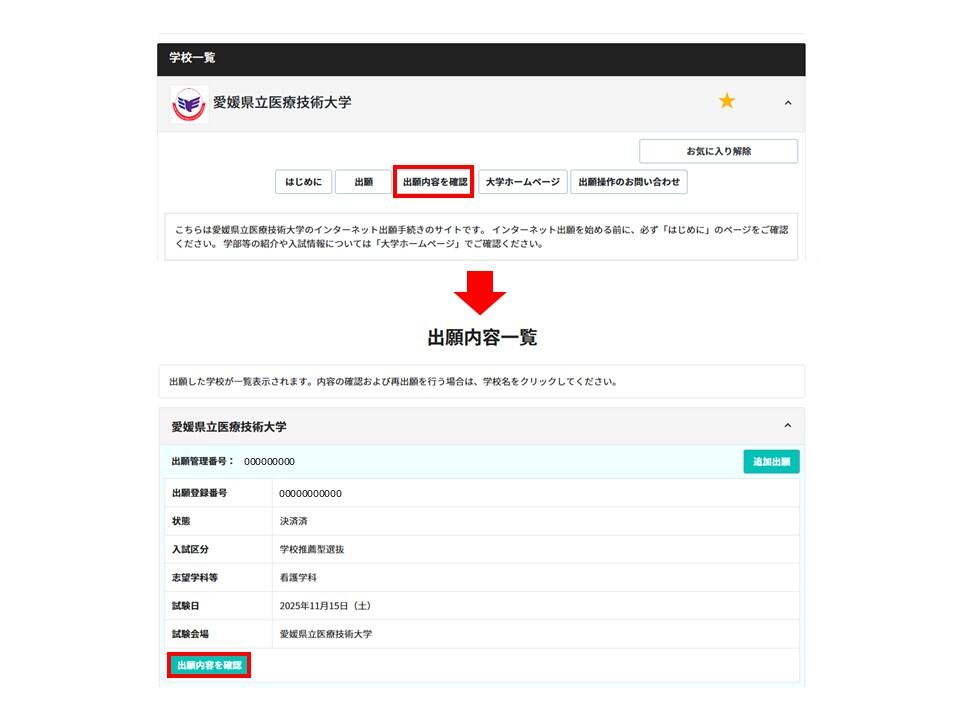Open the はじめに page
The width and height of the screenshot is (960, 720).
[x=303, y=182]
